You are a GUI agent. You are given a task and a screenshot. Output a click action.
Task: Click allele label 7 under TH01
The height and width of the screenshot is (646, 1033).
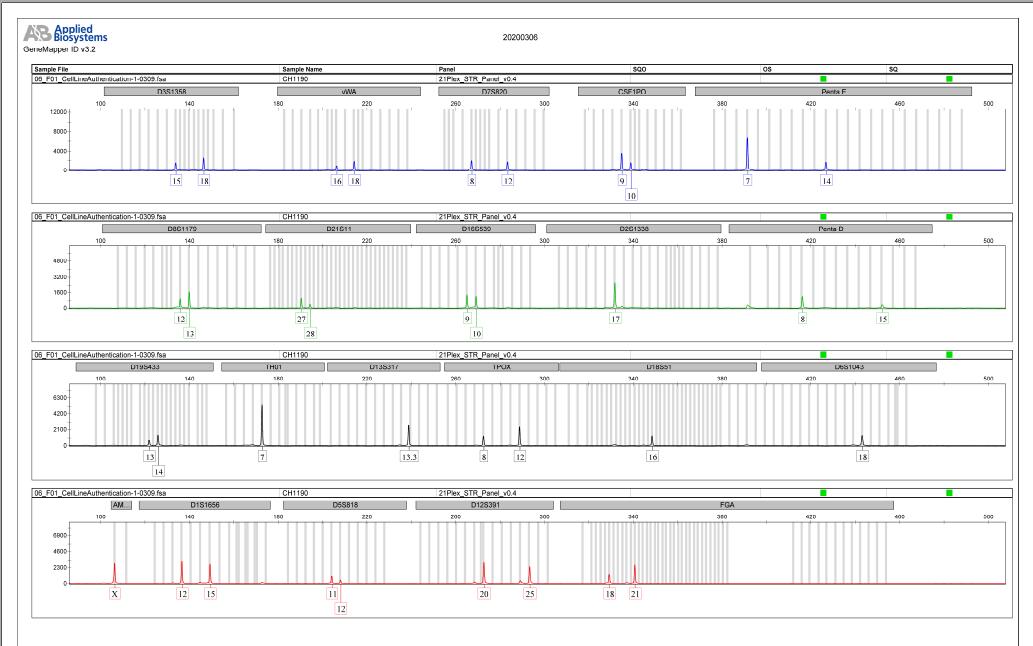point(262,456)
